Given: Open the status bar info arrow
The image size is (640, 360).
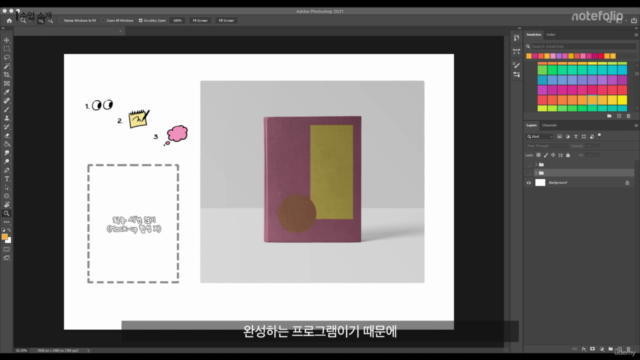Looking at the screenshot, I should pos(88,350).
